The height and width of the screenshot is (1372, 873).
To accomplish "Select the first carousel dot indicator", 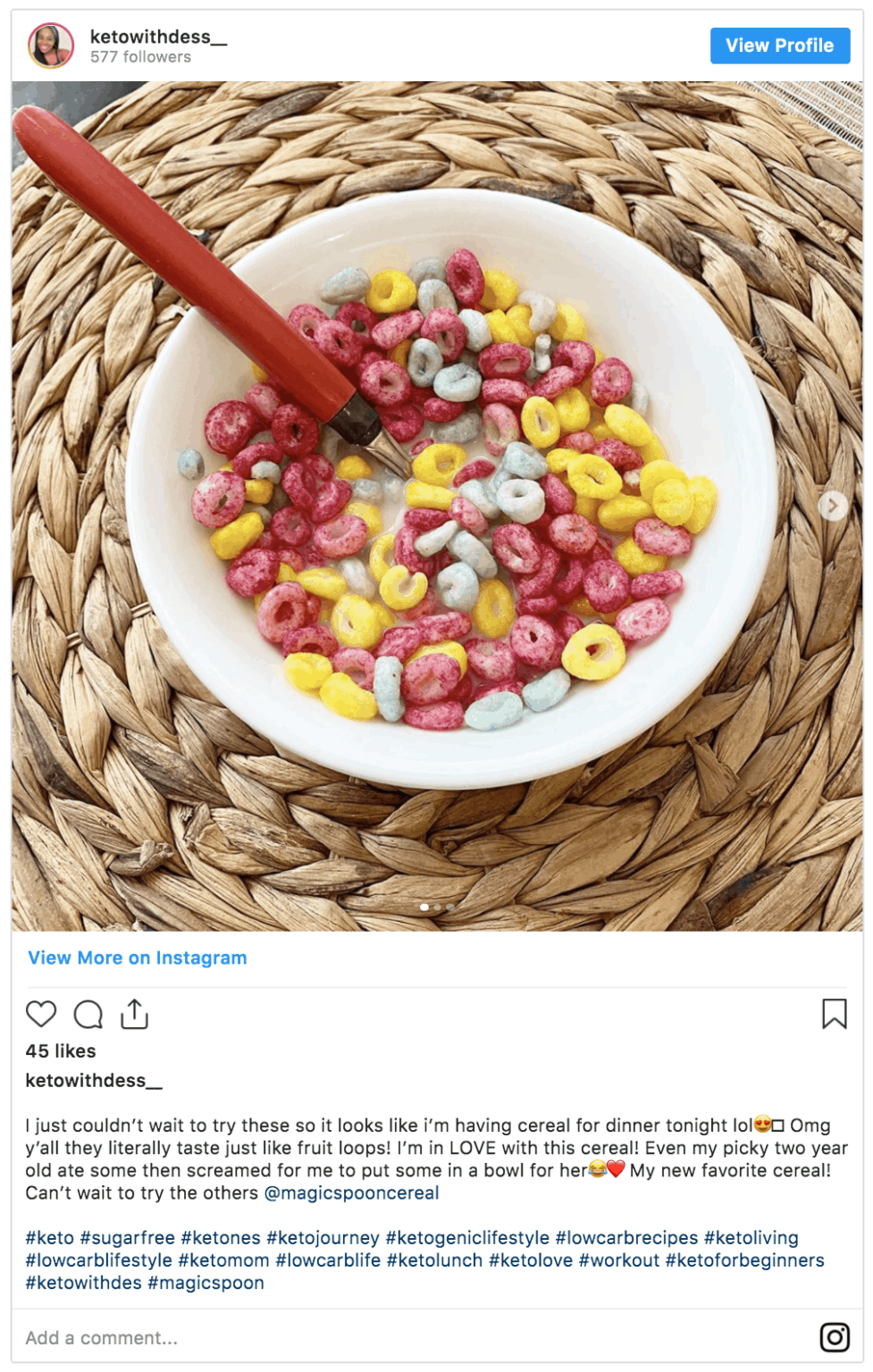I will pos(424,907).
